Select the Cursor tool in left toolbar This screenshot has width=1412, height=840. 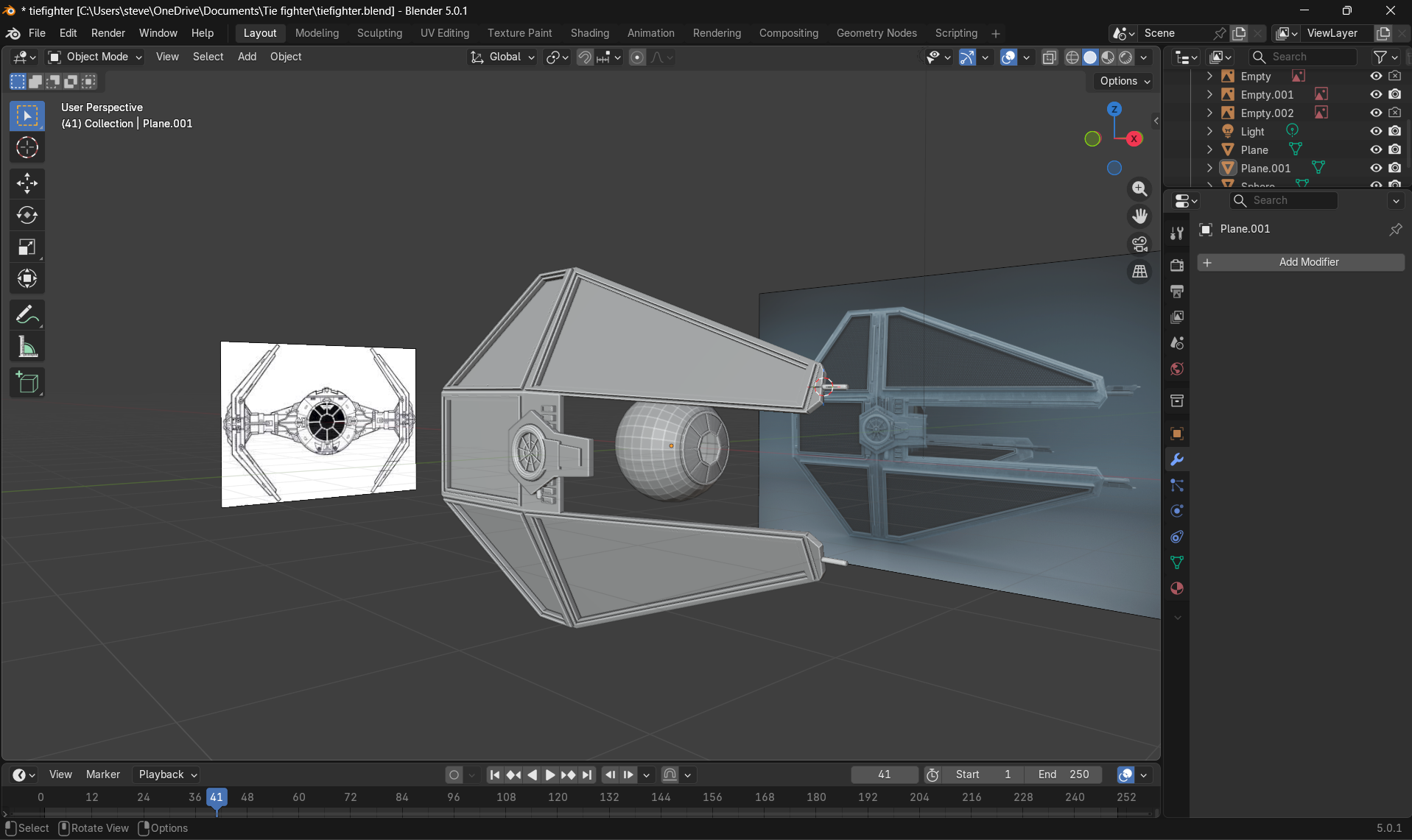(27, 148)
